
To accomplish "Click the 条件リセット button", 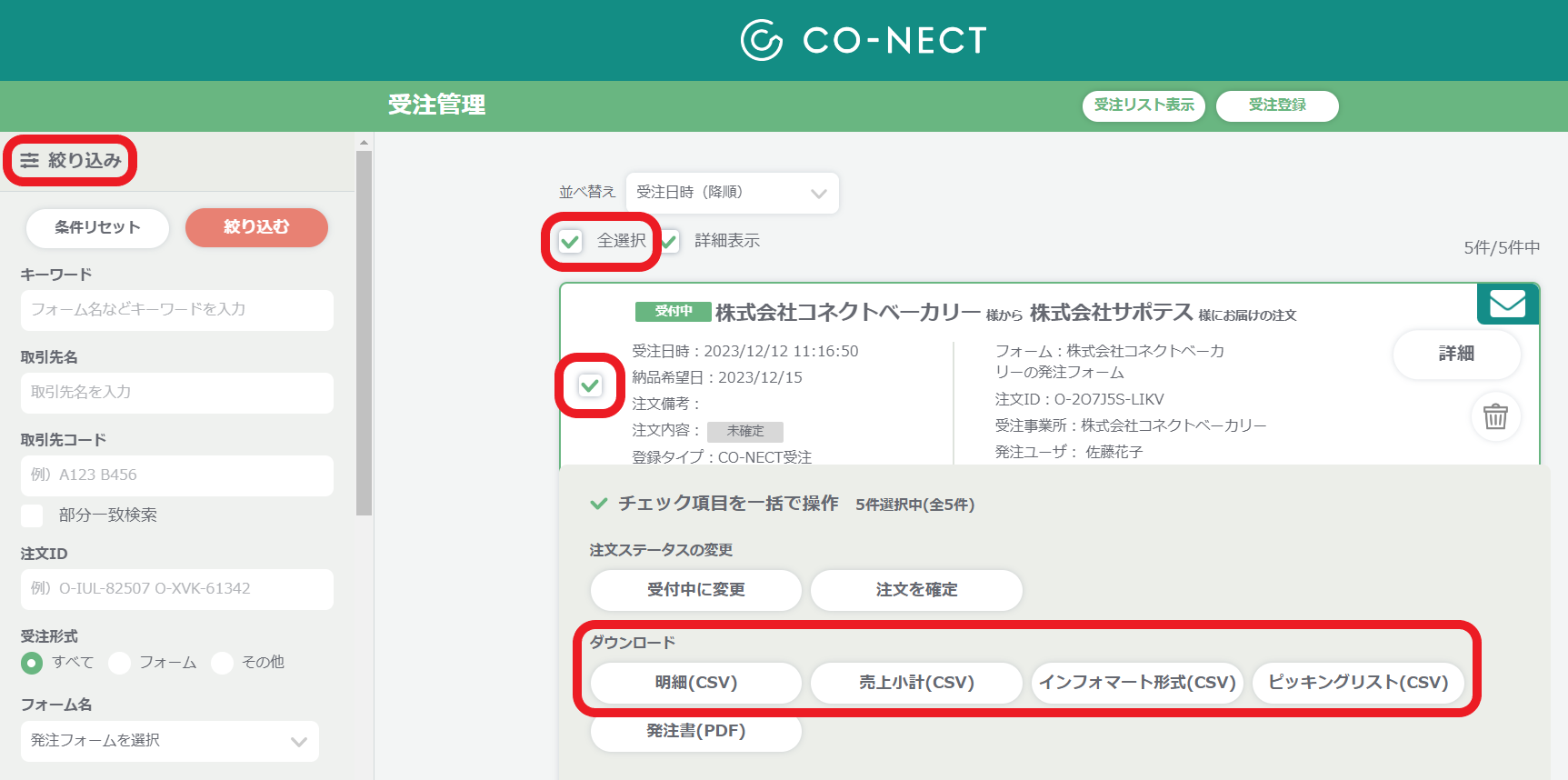I will pos(97,227).
